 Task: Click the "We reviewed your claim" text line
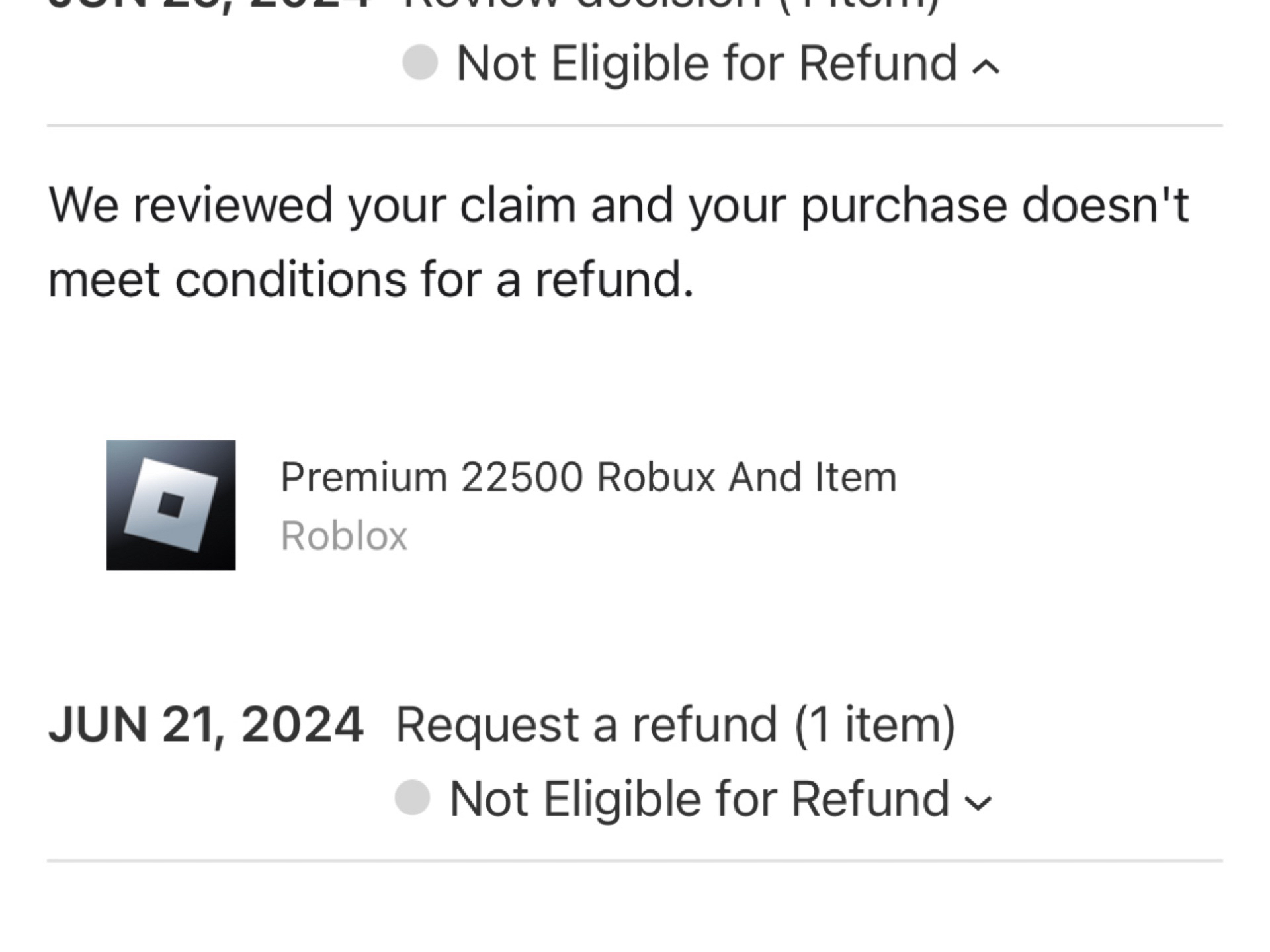pos(618,205)
